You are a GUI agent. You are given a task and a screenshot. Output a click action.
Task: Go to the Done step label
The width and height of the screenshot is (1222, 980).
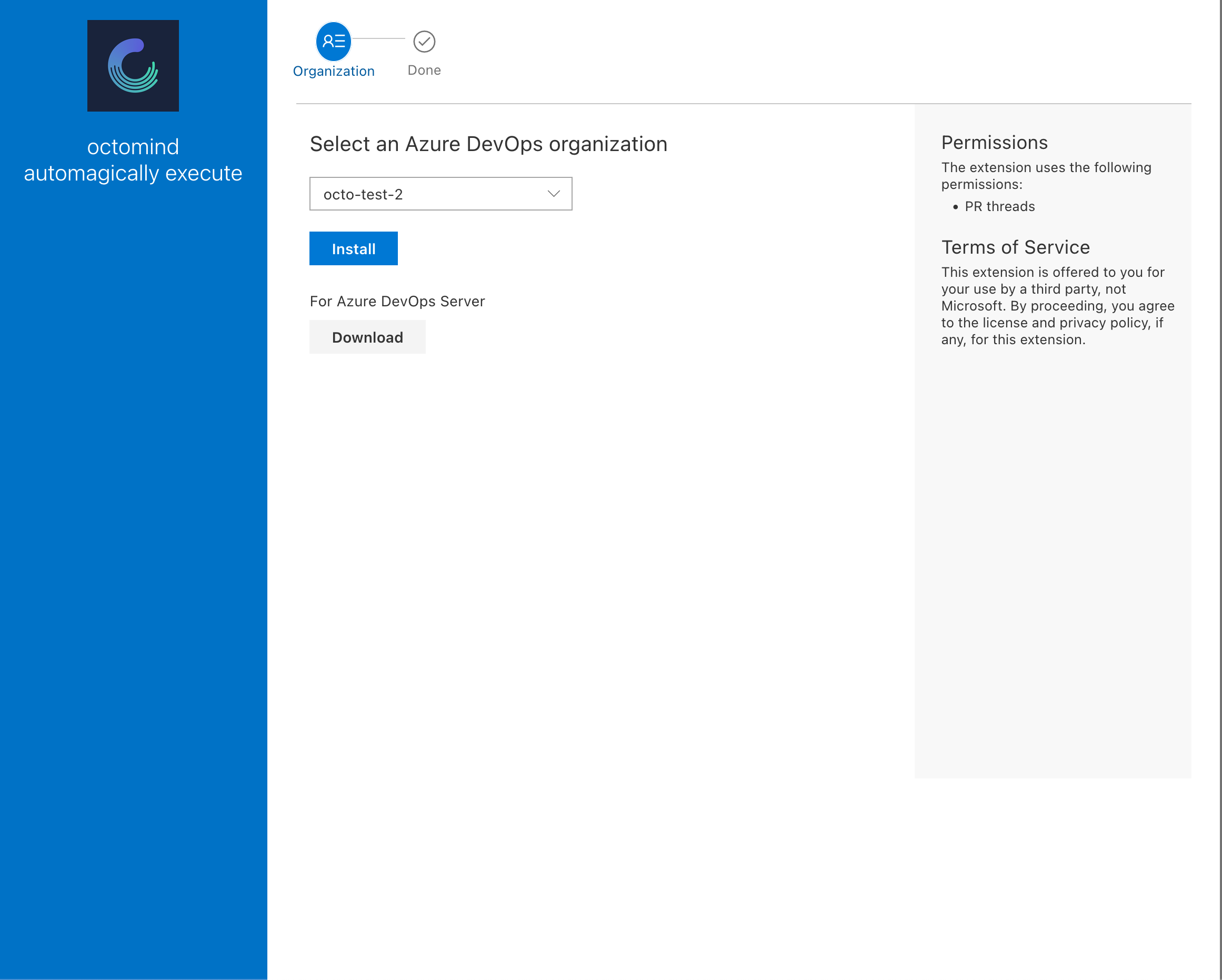[x=424, y=71]
